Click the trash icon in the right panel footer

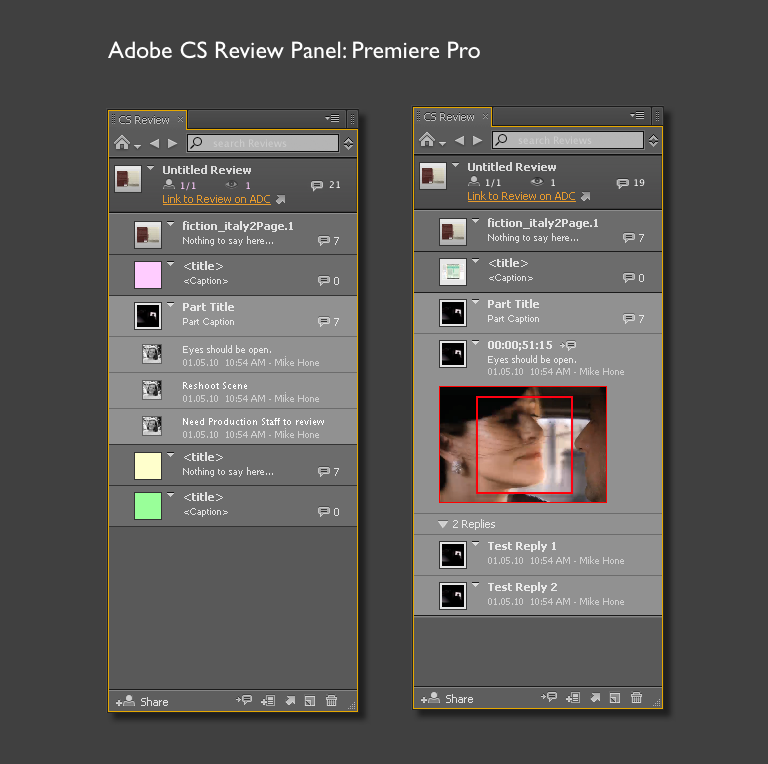[x=637, y=697]
